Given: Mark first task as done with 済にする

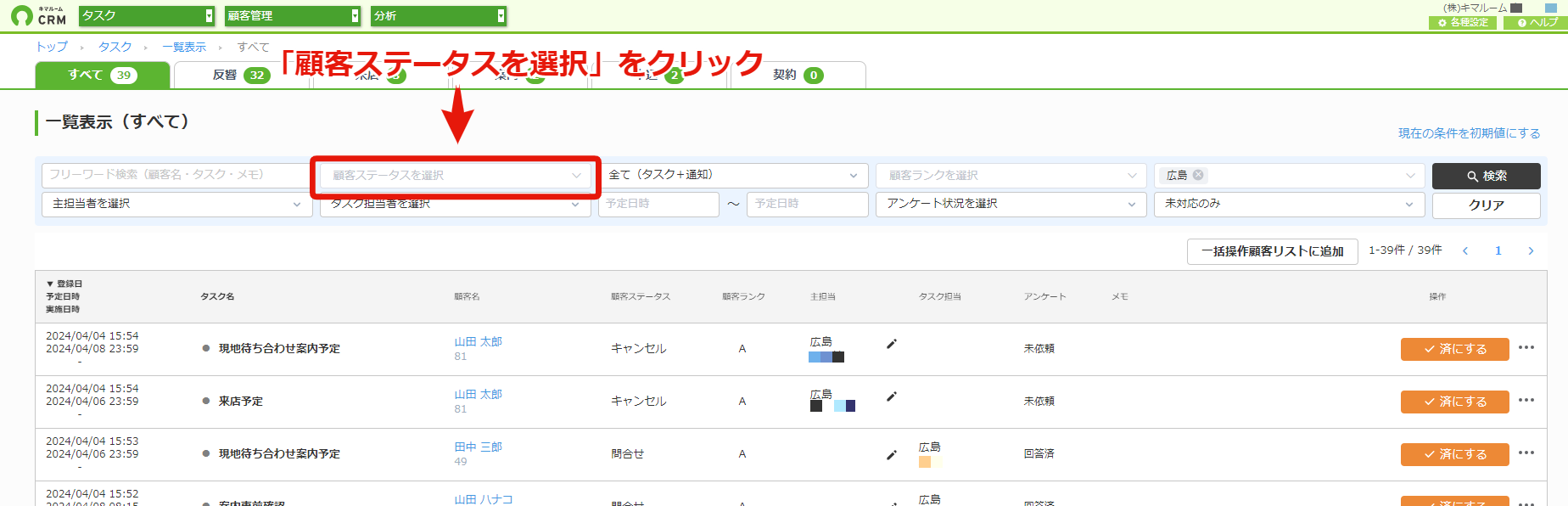Looking at the screenshot, I should [1454, 349].
